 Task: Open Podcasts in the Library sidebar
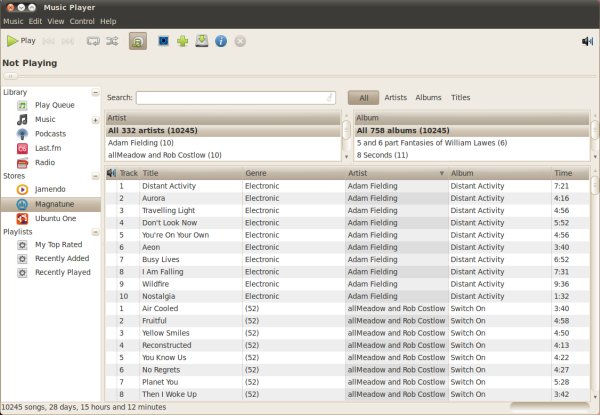click(x=50, y=133)
